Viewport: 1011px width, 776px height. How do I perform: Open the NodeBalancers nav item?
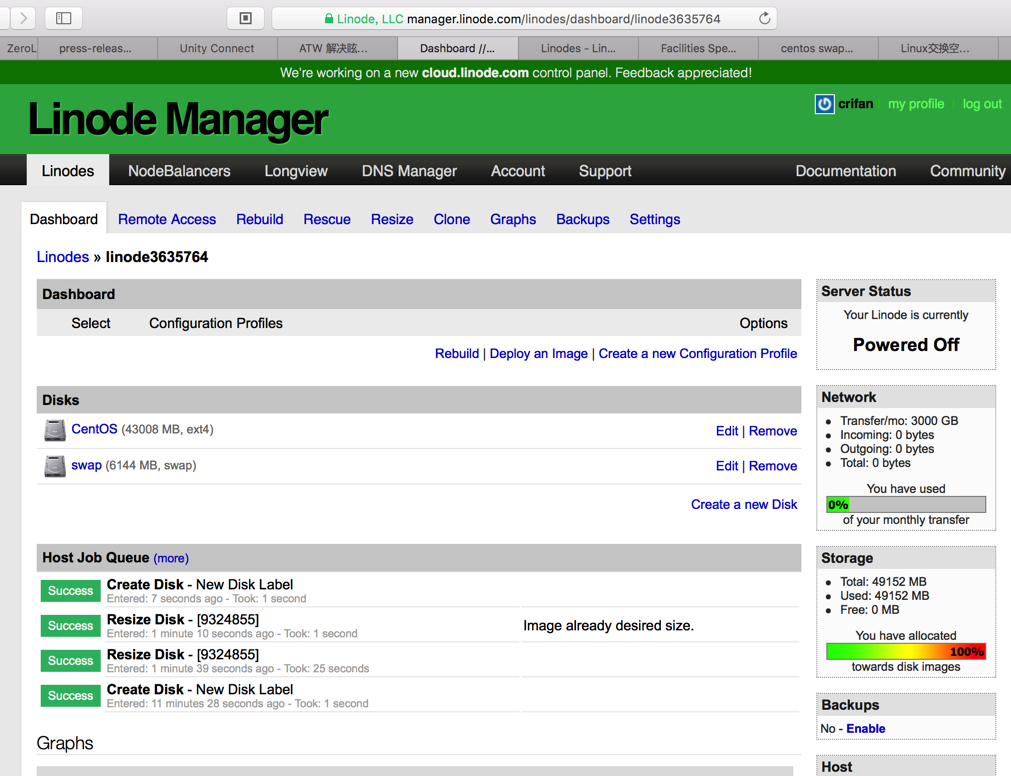pyautogui.click(x=179, y=171)
